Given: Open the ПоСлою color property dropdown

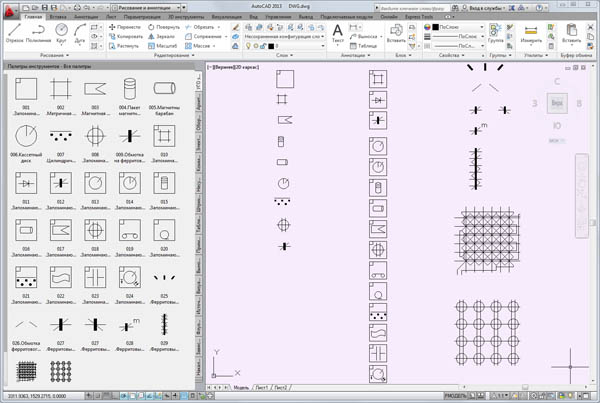Looking at the screenshot, I should click(x=458, y=25).
